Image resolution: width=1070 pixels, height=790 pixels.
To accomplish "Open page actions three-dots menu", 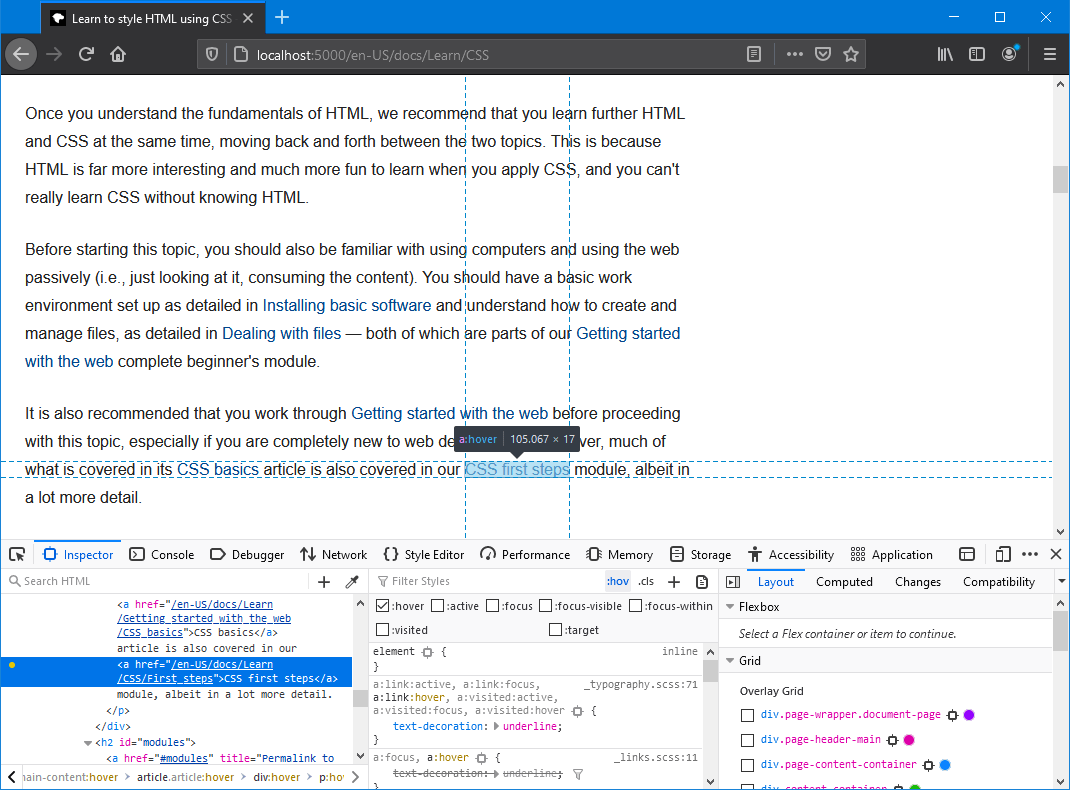I will coord(794,55).
